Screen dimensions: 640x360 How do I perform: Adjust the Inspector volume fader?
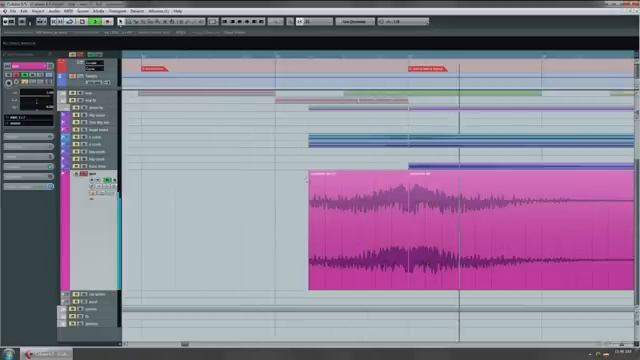coord(37,93)
